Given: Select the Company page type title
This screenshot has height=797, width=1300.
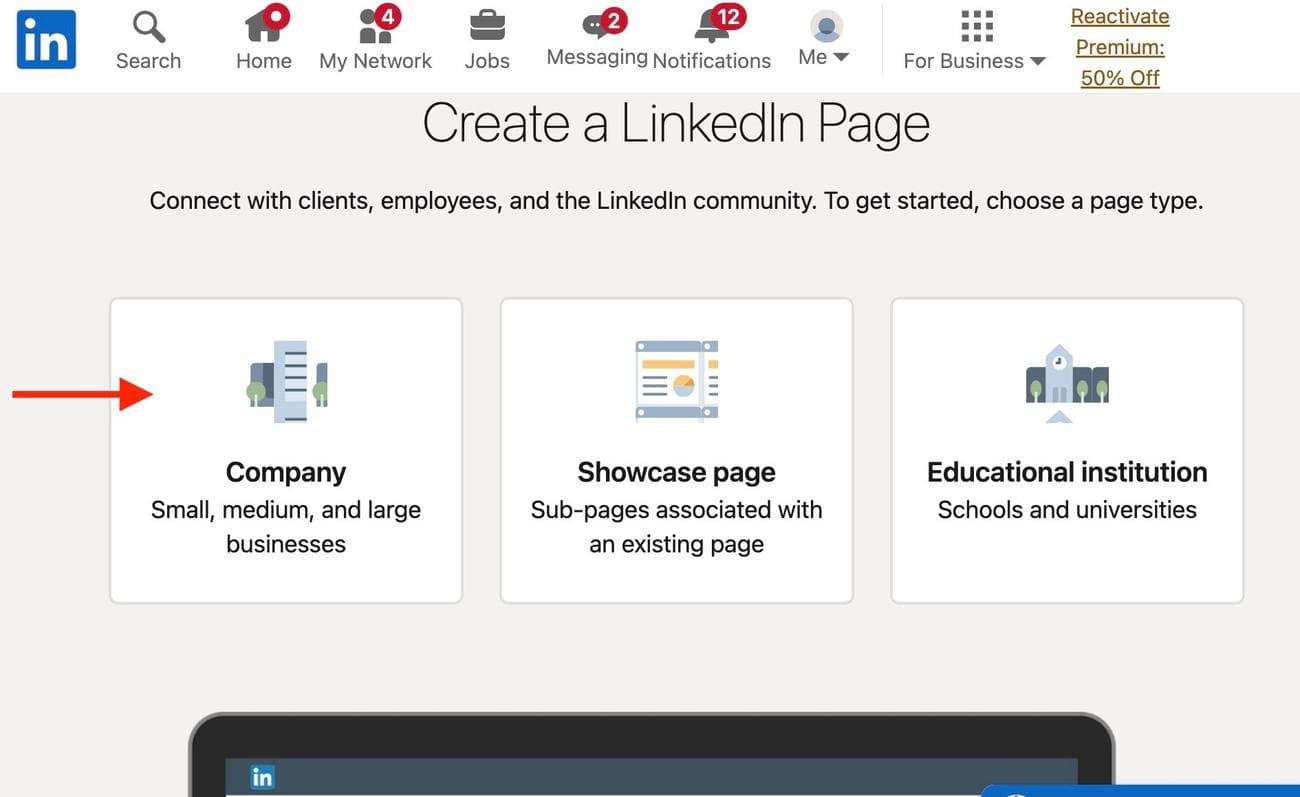Looking at the screenshot, I should tap(286, 472).
